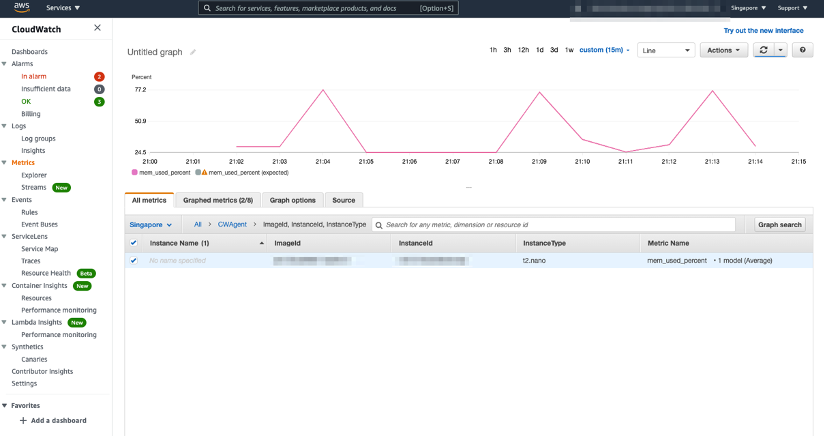Collapse the Alarms tree section
The image size is (824, 437).
point(4,64)
